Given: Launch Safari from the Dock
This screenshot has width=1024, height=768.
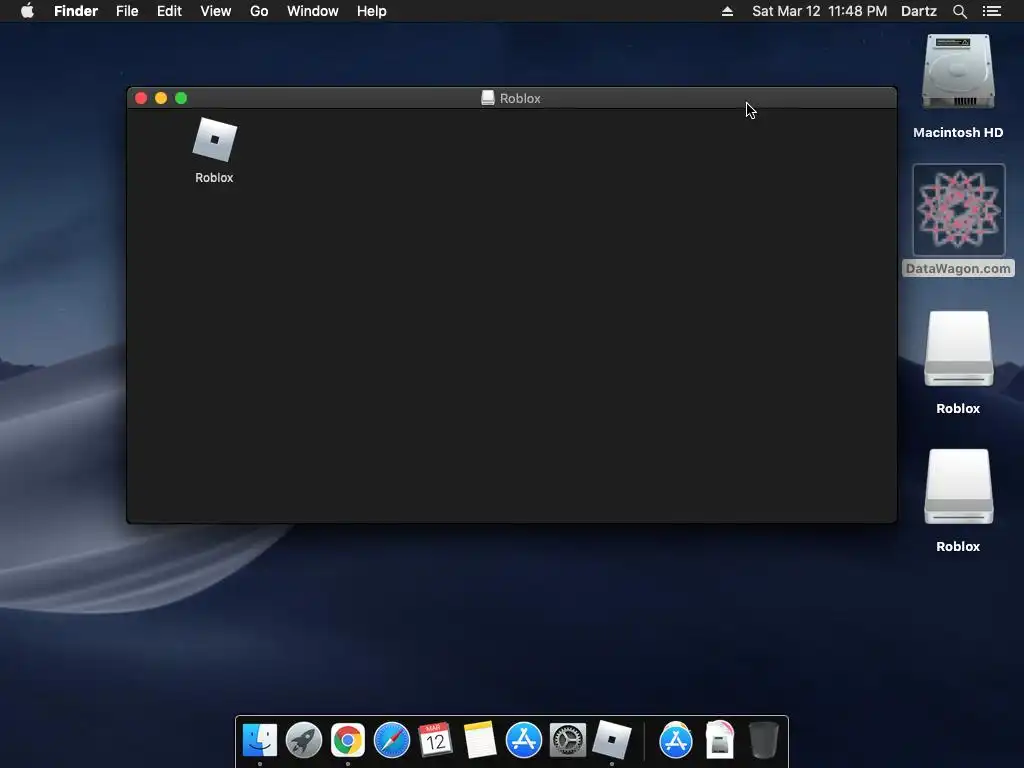Looking at the screenshot, I should click(391, 741).
